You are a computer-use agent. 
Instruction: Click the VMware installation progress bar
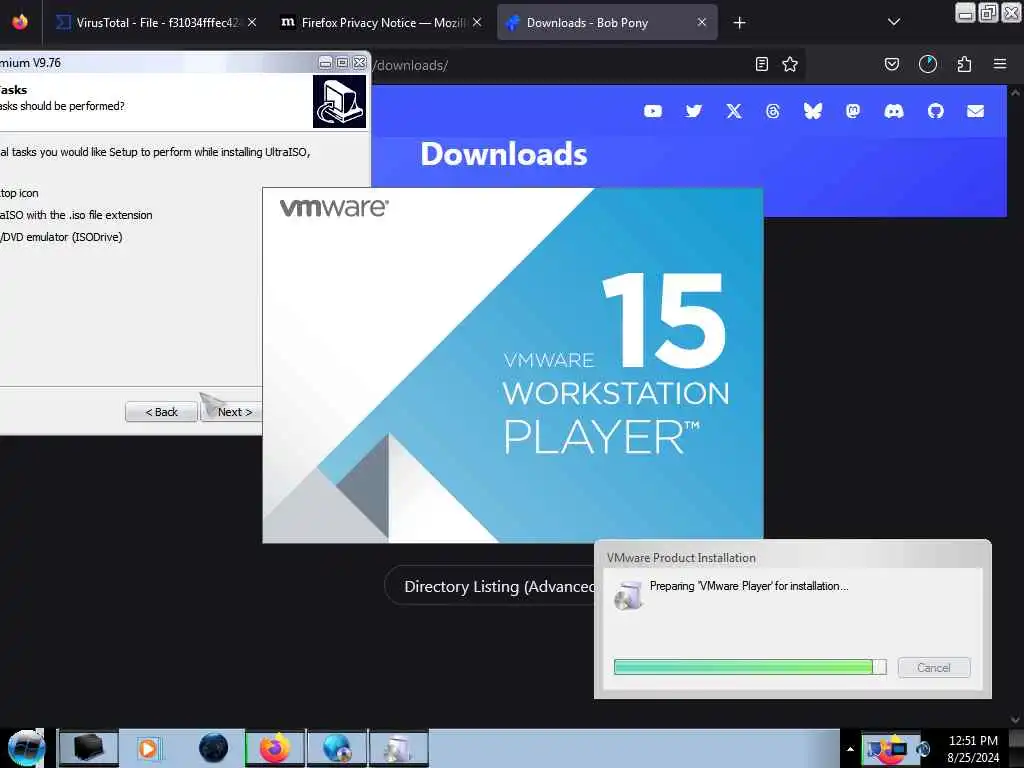[750, 667]
